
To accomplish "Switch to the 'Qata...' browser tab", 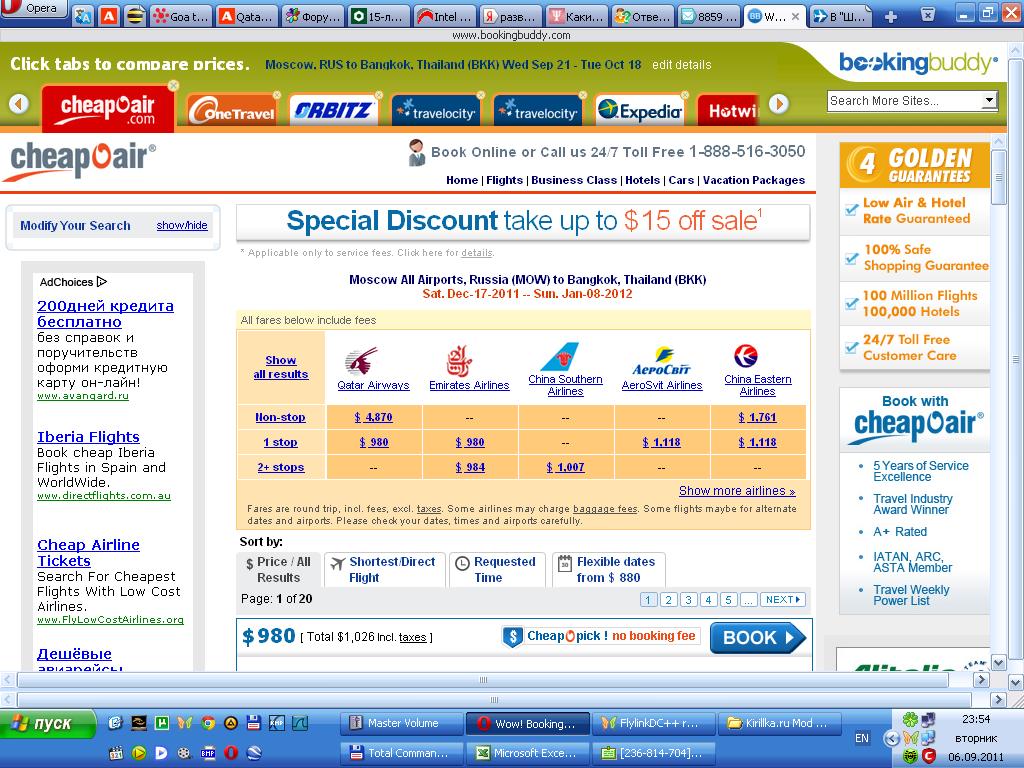I will [246, 16].
